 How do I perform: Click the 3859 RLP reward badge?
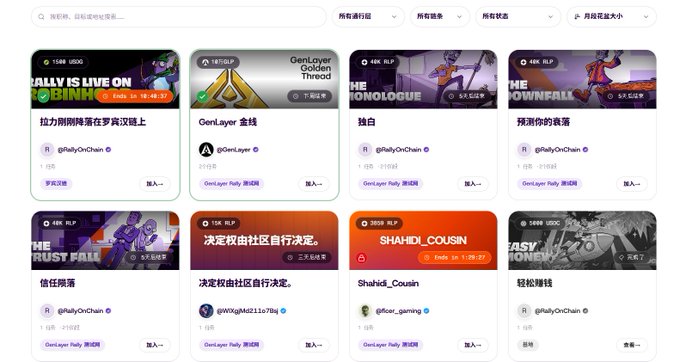tap(379, 223)
